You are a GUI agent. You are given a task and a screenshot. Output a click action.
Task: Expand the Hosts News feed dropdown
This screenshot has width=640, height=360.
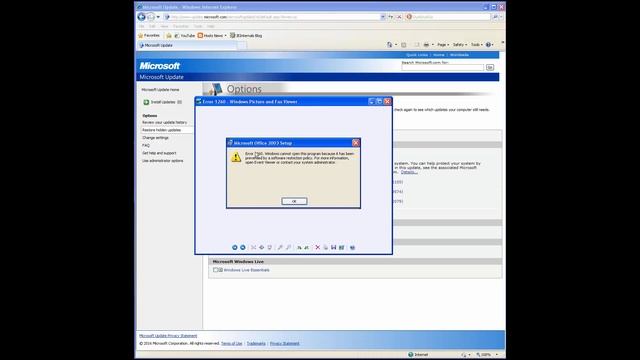pos(225,36)
